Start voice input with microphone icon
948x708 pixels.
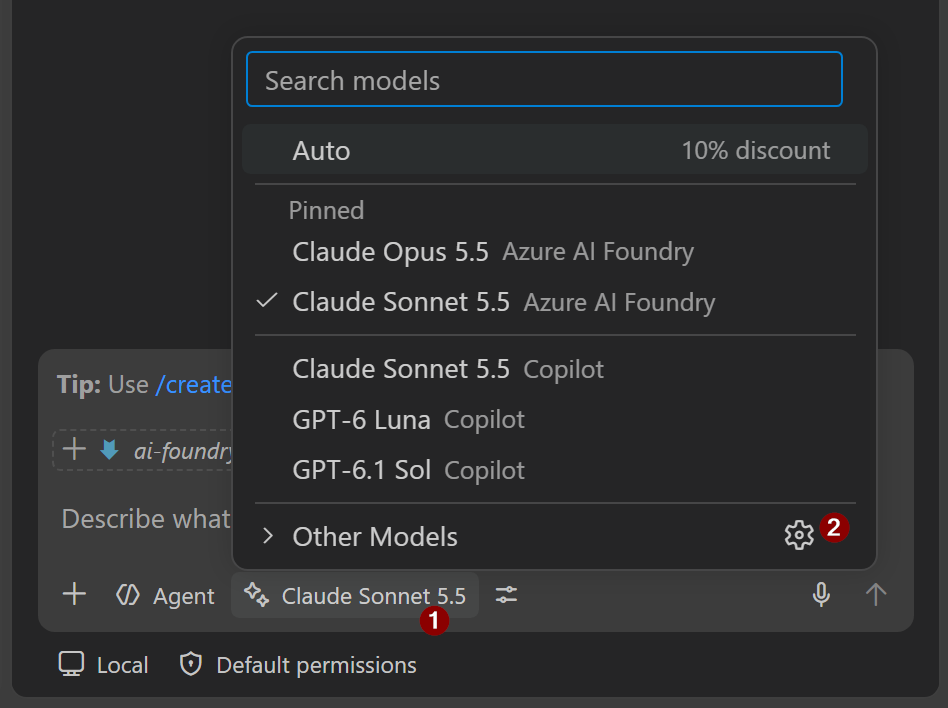tap(821, 594)
